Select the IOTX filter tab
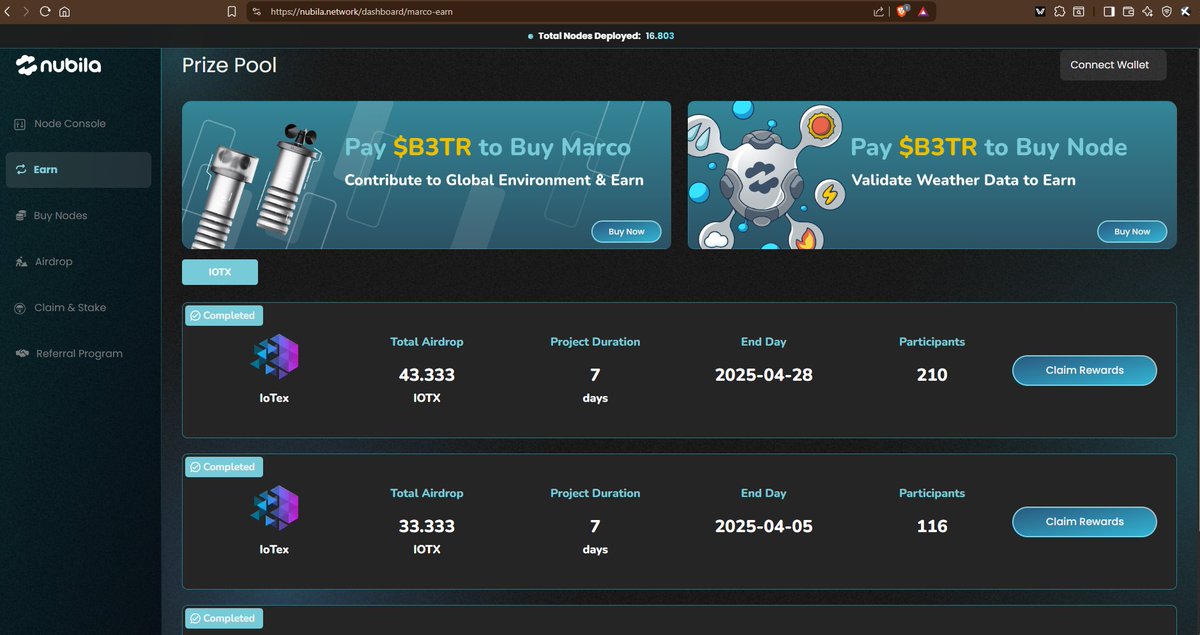The width and height of the screenshot is (1200, 635). (220, 272)
